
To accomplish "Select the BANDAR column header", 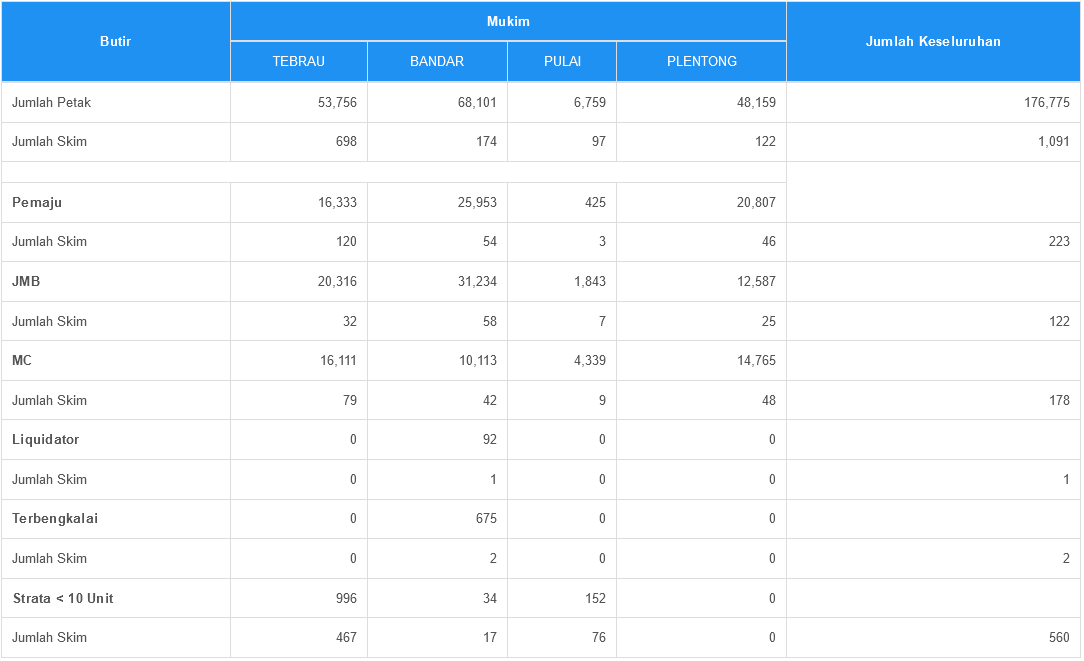I will [437, 61].
